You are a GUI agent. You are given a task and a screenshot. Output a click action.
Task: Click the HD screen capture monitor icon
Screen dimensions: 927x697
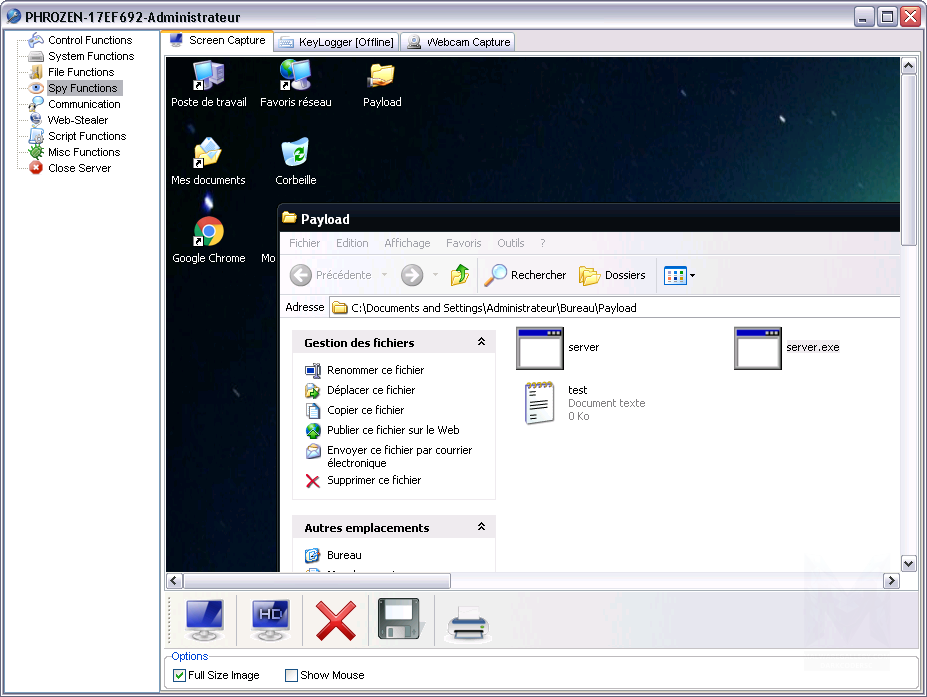[x=270, y=620]
